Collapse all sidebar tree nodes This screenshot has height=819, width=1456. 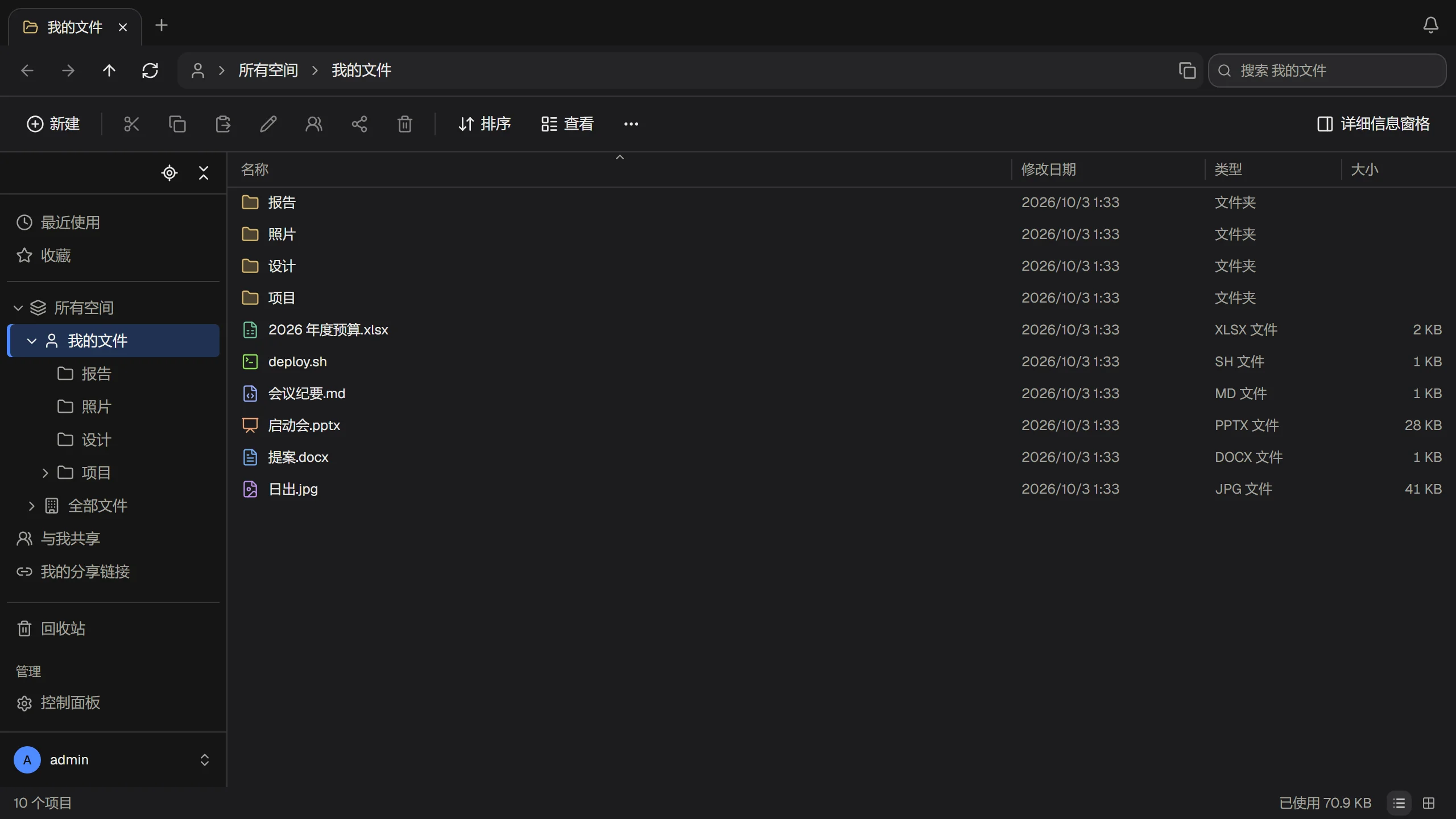pyautogui.click(x=204, y=173)
